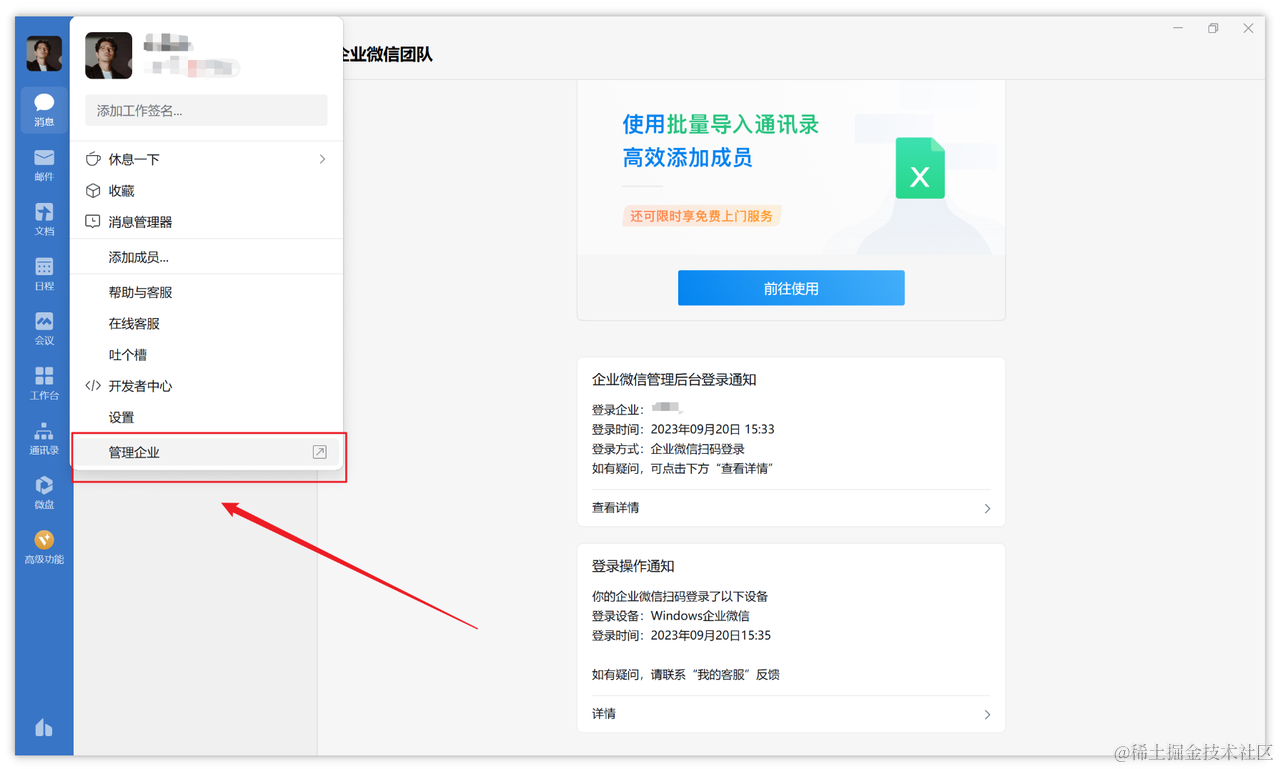This screenshot has width=1280, height=769.
Task: Click the 企业微信管理后台登录通知 title
Action: coord(674,380)
